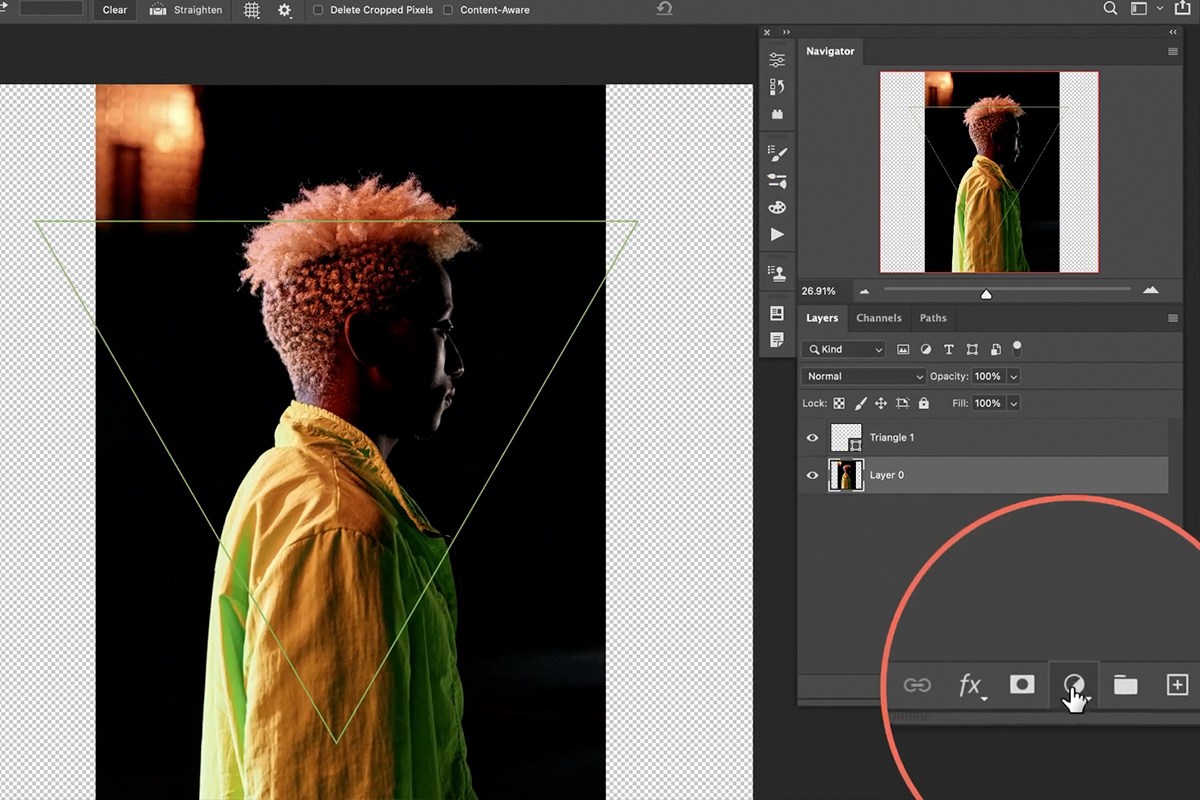Viewport: 1200px width, 800px height.
Task: Click the Straighten level icon
Action: (158, 10)
